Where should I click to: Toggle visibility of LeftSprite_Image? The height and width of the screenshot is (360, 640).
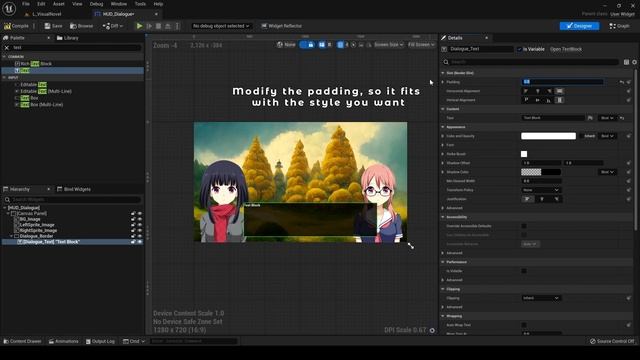coord(140,225)
